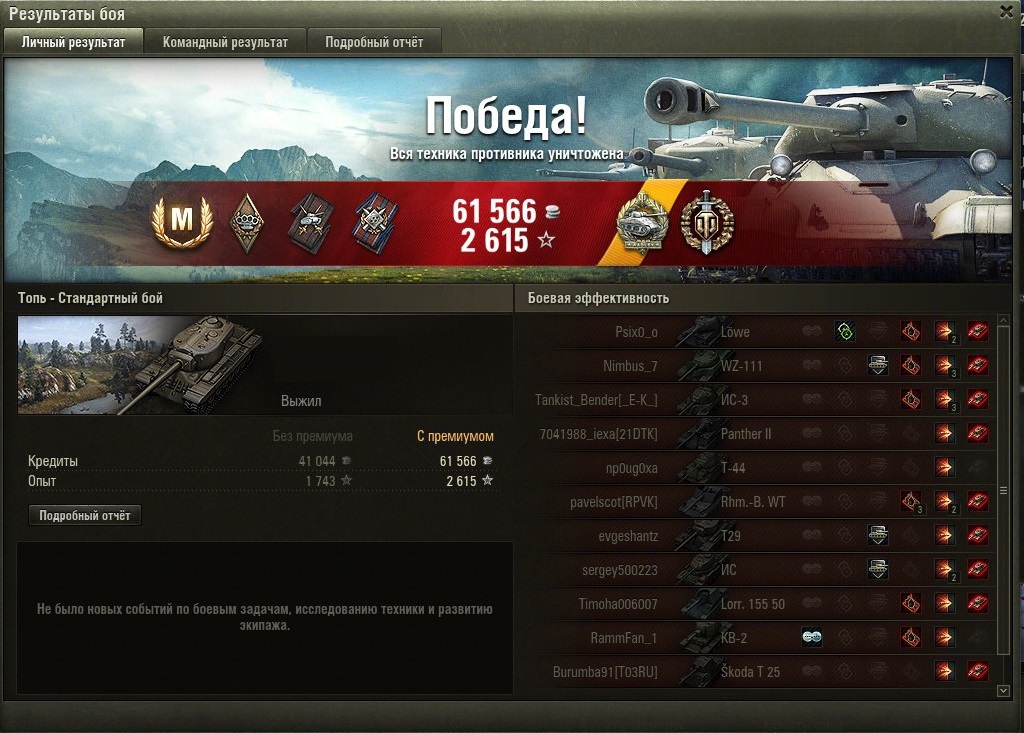Click the gold tank medal on the yellow ribbon
The width and height of the screenshot is (1024, 733).
pyautogui.click(x=643, y=223)
